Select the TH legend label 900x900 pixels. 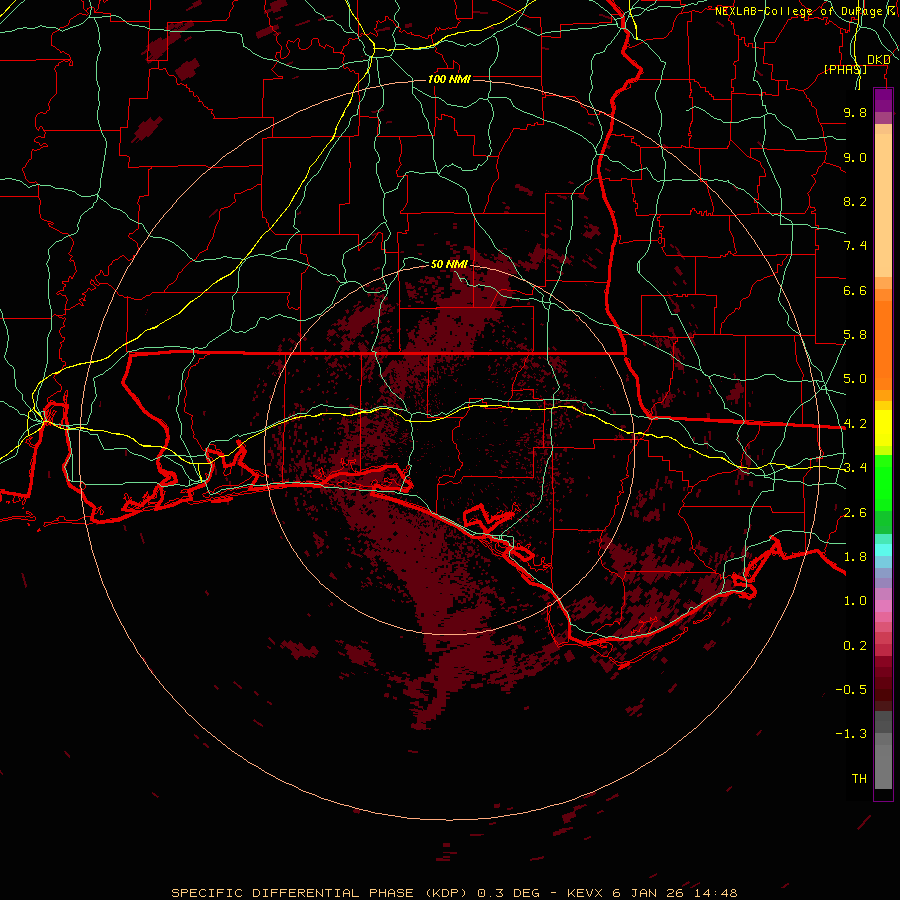click(859, 779)
